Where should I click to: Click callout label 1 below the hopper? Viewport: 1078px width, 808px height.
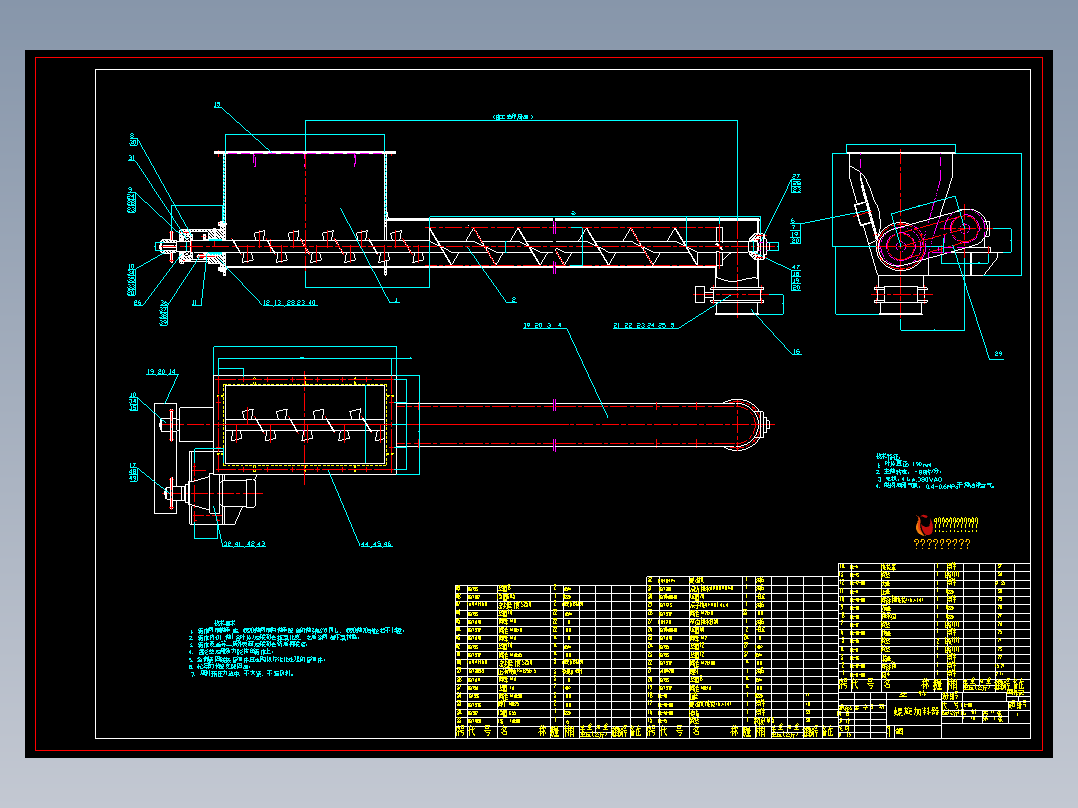[395, 300]
